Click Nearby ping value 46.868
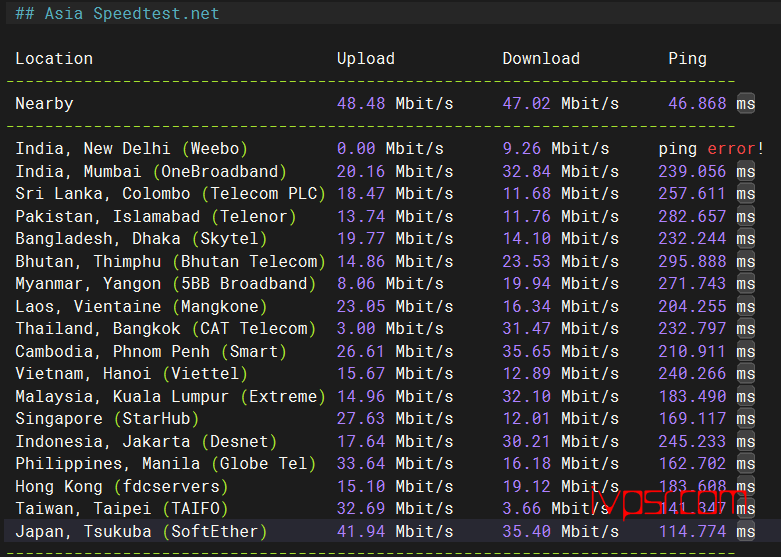Screen dimensions: 781x557 pyautogui.click(x=697, y=104)
